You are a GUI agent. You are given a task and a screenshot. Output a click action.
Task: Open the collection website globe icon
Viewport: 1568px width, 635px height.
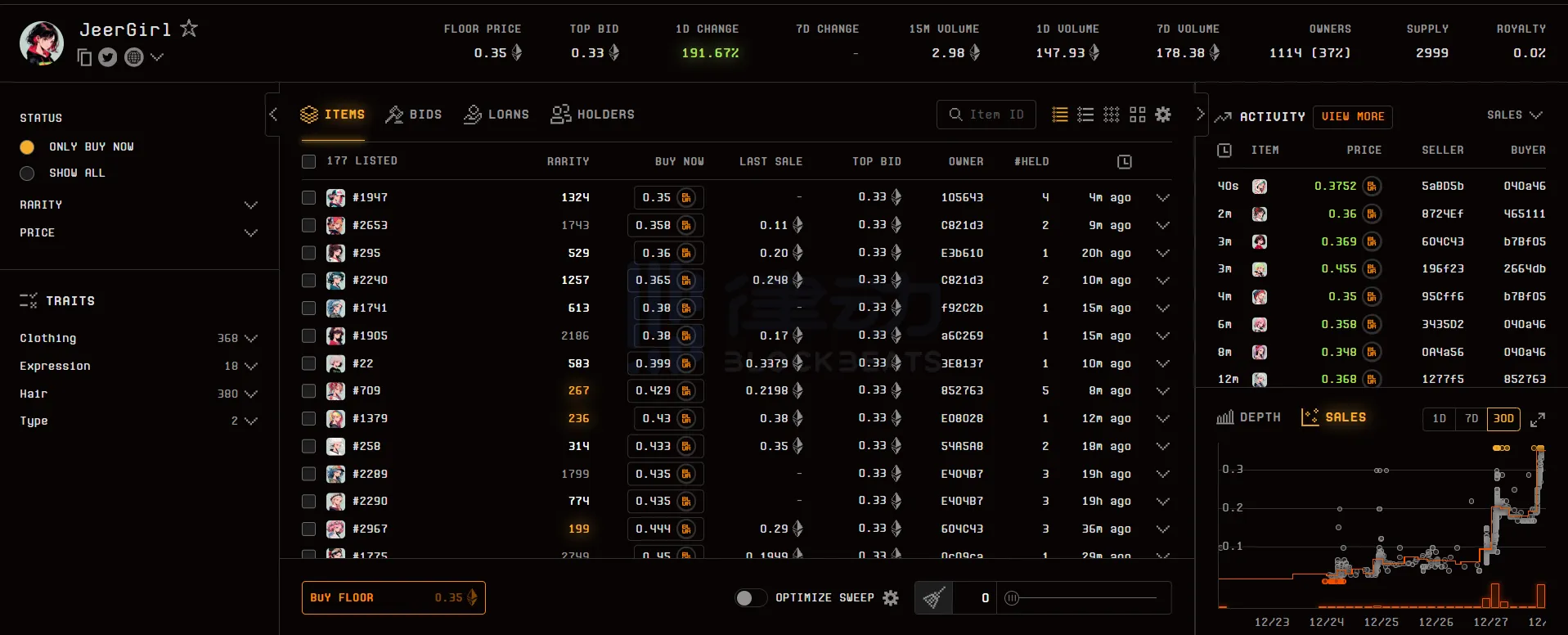pyautogui.click(x=134, y=57)
